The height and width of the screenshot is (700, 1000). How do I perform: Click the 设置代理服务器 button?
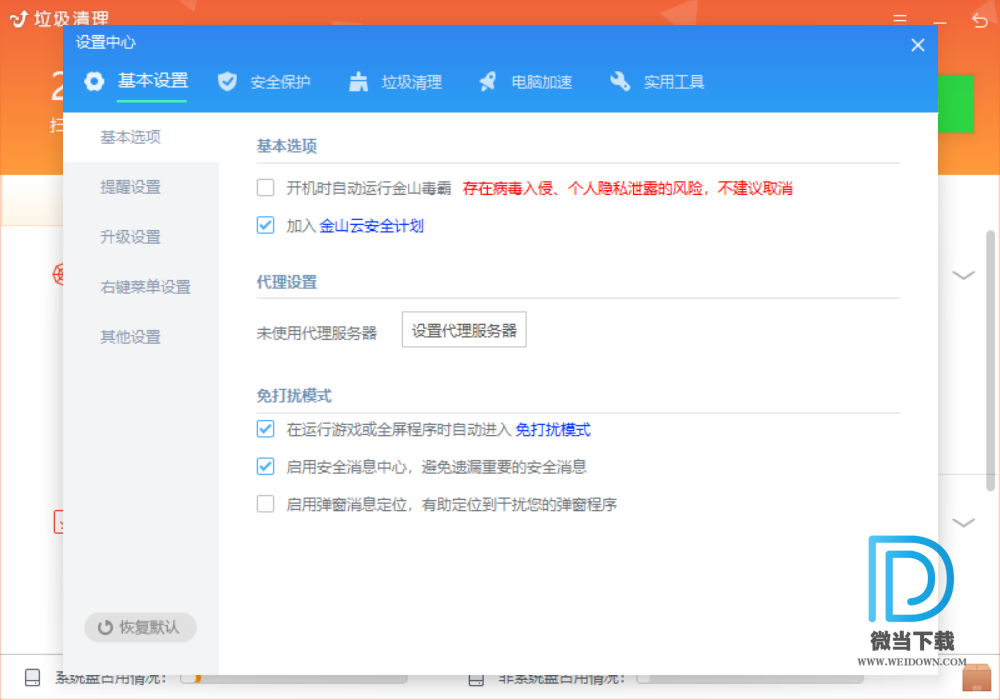pos(464,330)
